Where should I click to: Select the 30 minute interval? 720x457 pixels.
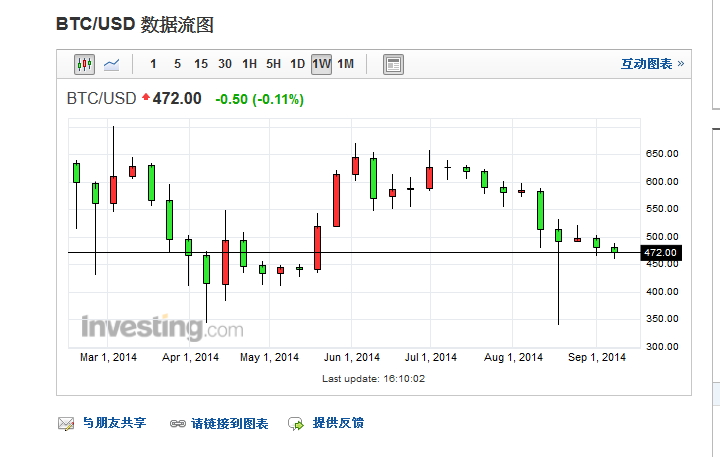pyautogui.click(x=225, y=64)
